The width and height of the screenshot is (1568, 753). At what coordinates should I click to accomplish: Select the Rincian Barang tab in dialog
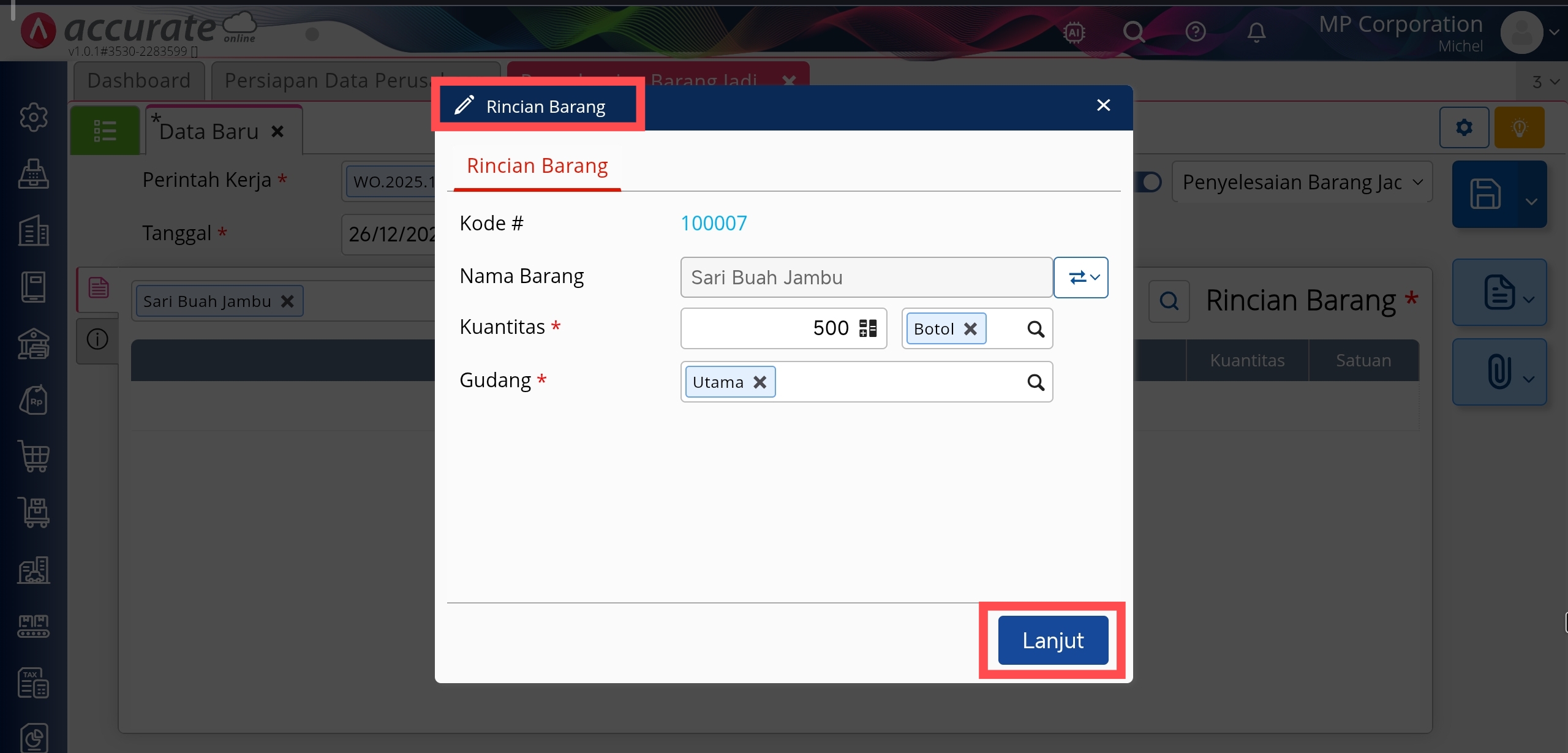537,166
